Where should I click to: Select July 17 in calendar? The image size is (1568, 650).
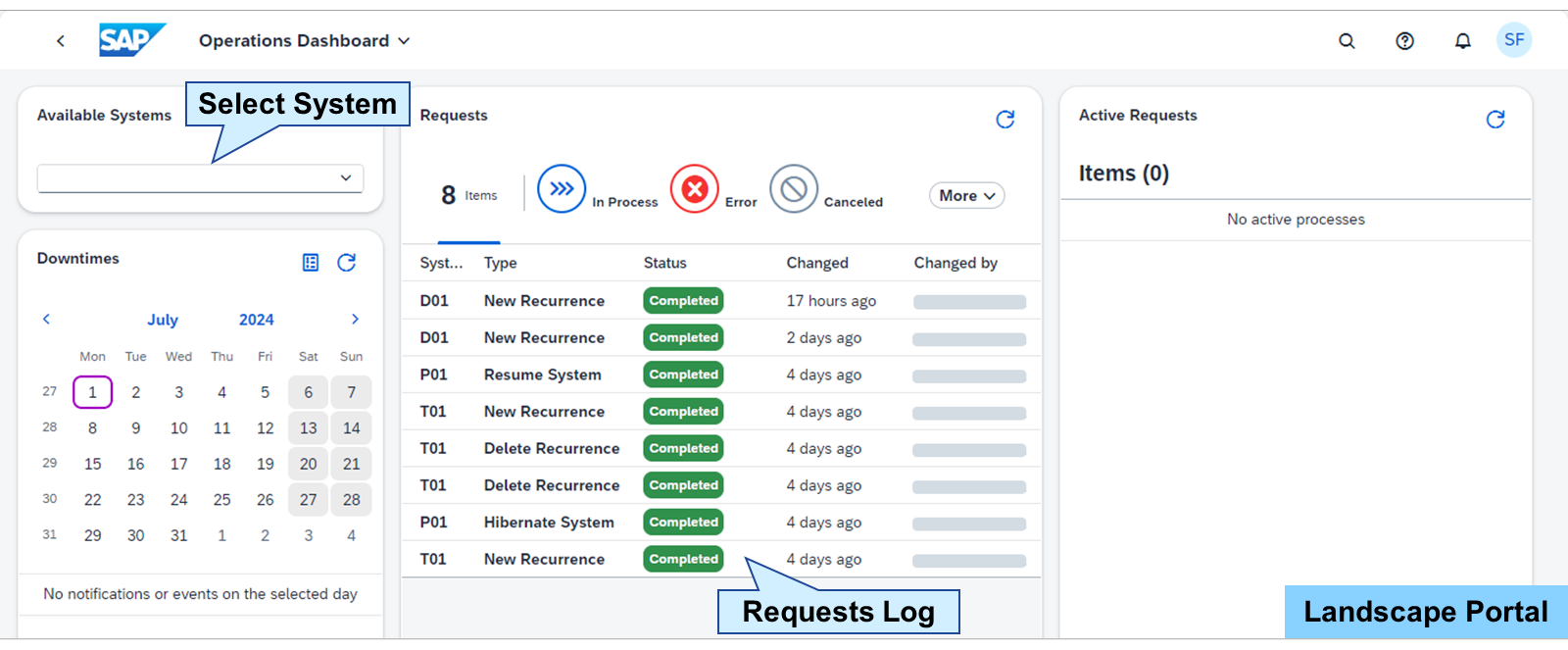click(x=178, y=464)
